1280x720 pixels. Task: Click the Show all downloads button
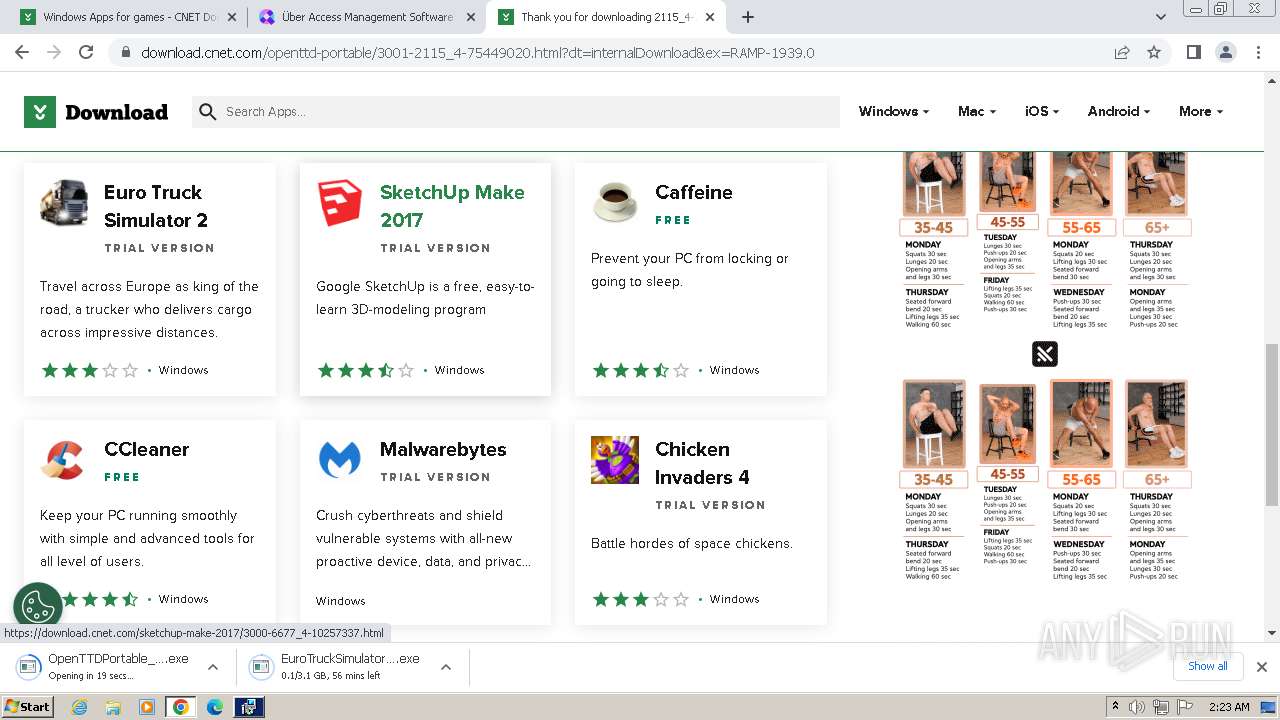click(x=1207, y=667)
